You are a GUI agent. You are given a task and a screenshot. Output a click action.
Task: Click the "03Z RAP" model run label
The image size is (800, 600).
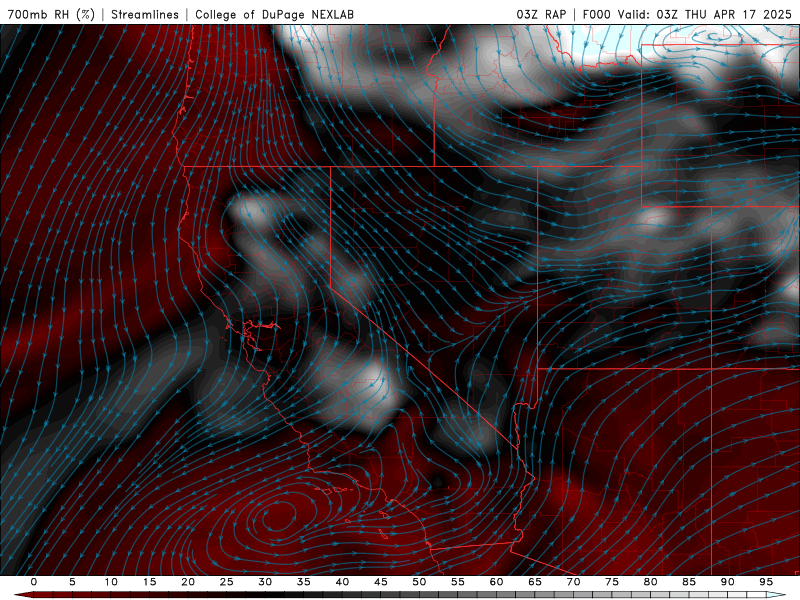541,14
